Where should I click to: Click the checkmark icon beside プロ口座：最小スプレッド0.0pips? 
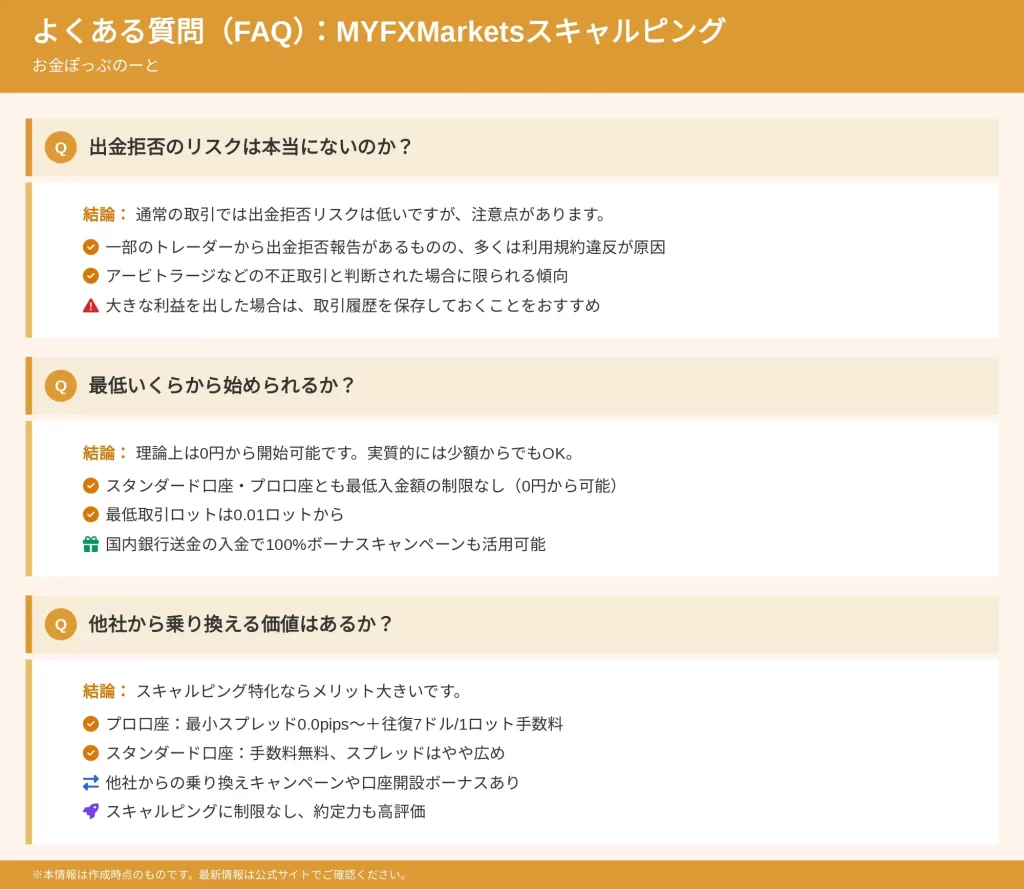point(91,723)
